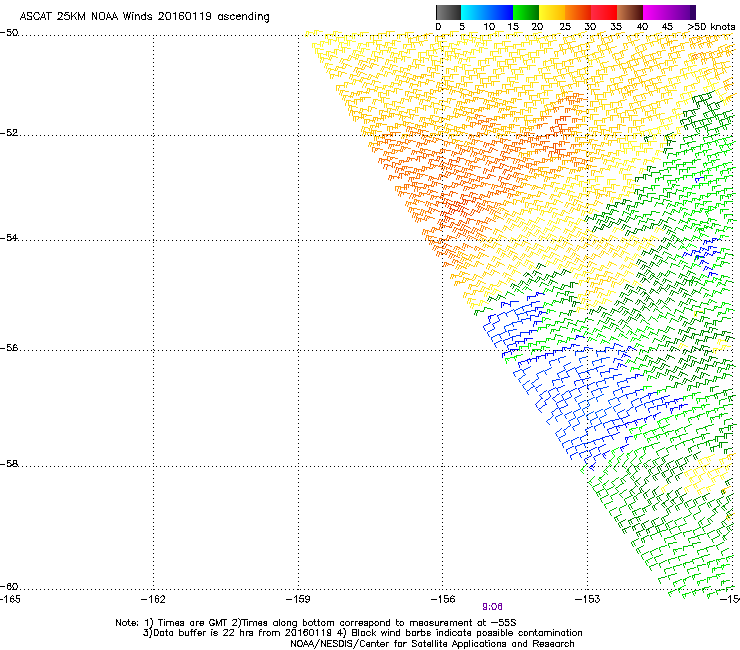The width and height of the screenshot is (740, 650).
Task: Click the red 30-35 knots legend segment
Action: (x=604, y=12)
